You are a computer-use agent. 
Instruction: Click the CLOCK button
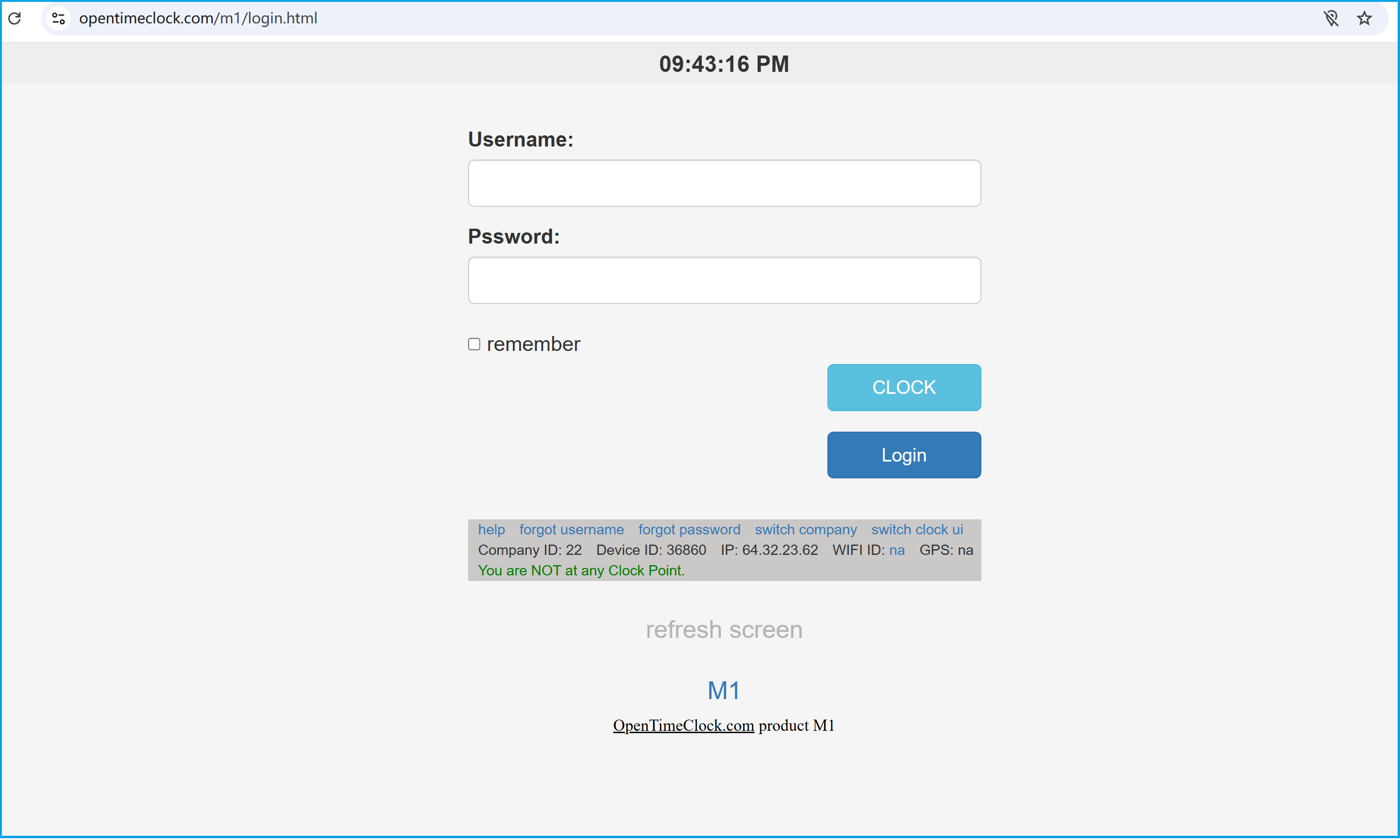903,387
